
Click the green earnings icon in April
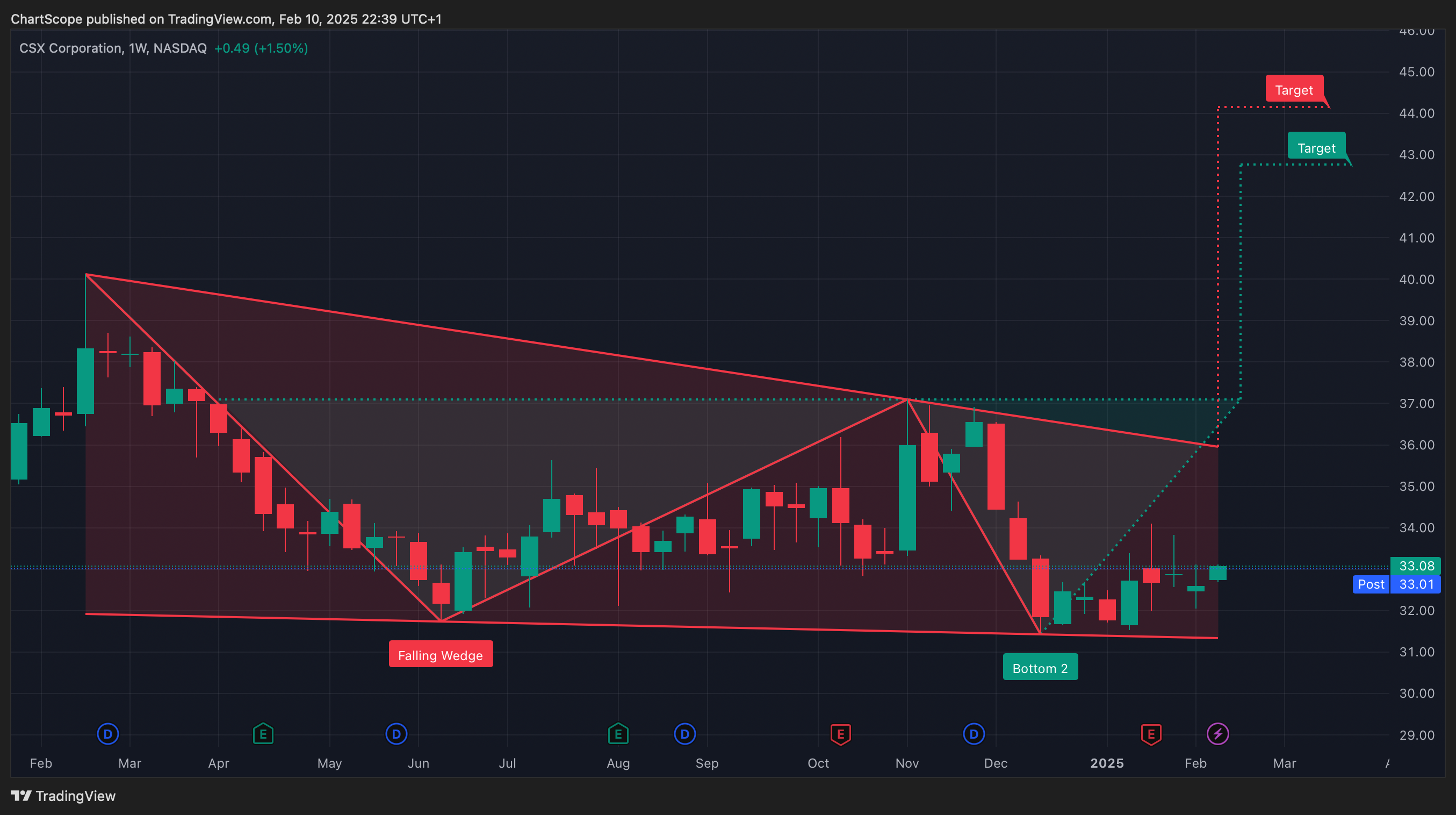click(x=263, y=734)
